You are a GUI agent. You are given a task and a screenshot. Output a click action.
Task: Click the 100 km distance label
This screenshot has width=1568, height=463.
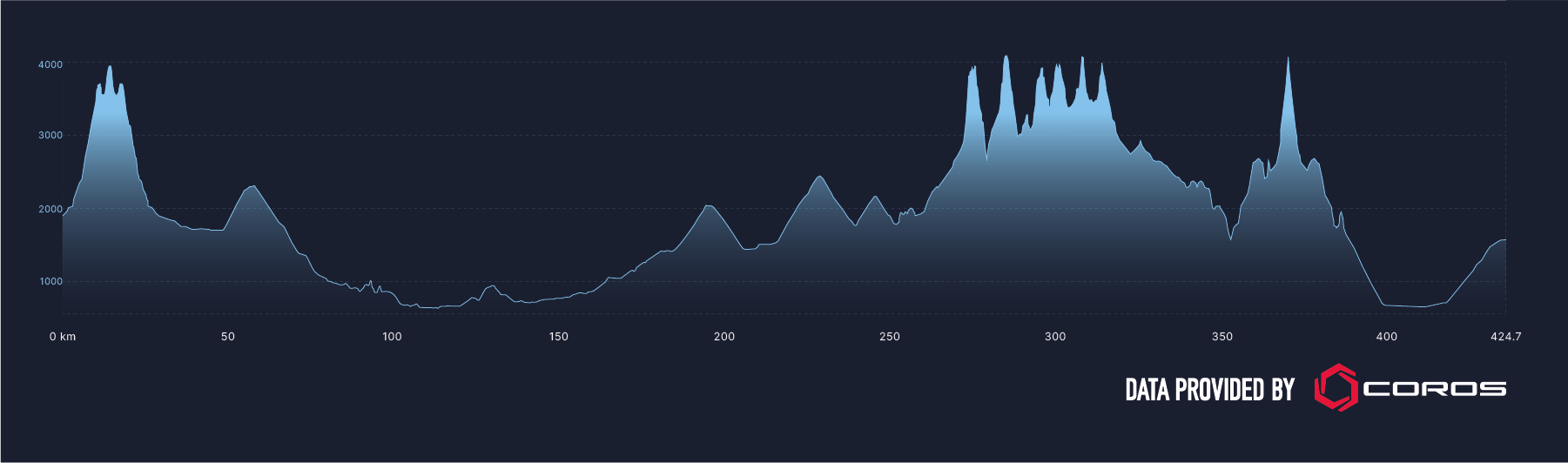click(393, 337)
